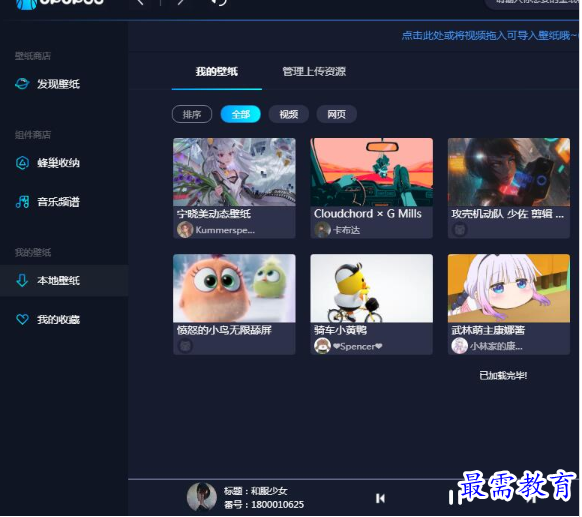Click the refresh icon in the top bar
This screenshot has height=517, width=582.
tap(220, 2)
